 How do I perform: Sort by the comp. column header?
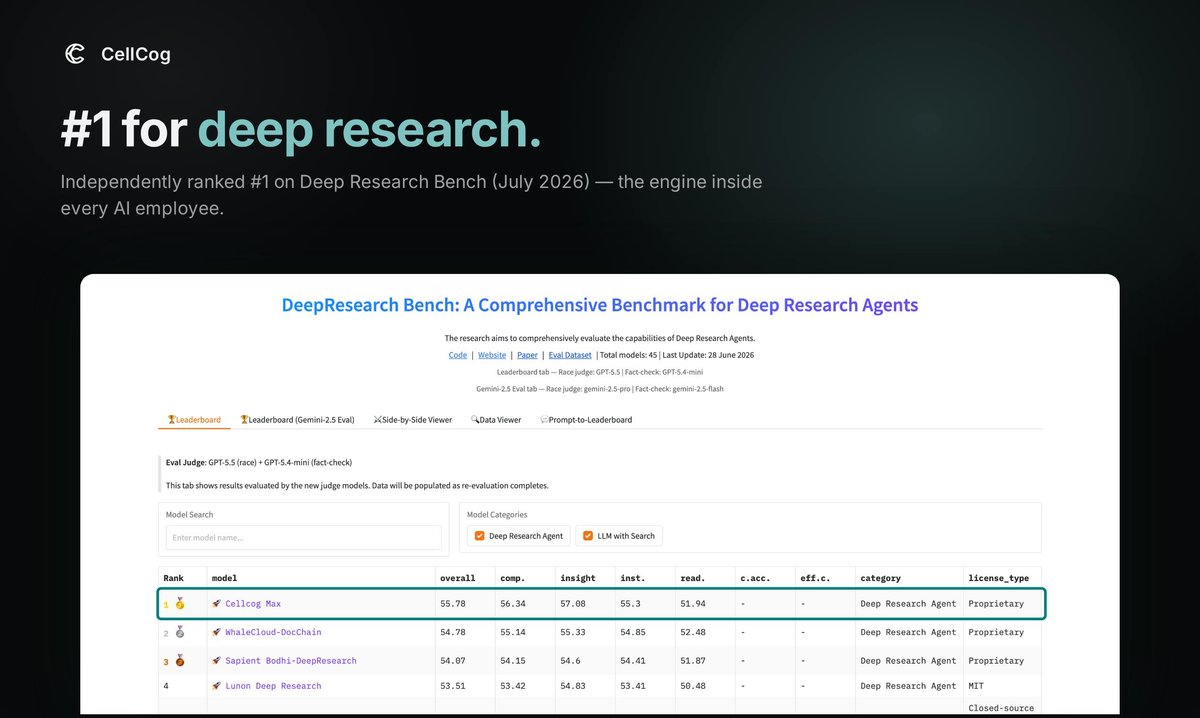[x=513, y=578]
